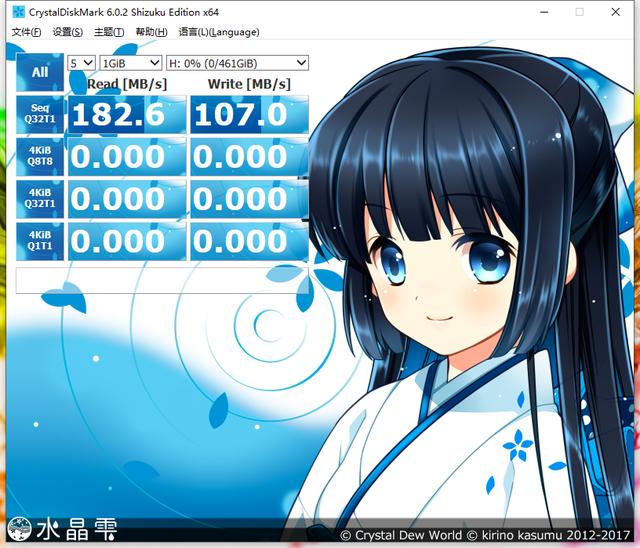Viewport: 640px width, 548px height.
Task: Open the 设置(S) menu
Action: (68, 32)
